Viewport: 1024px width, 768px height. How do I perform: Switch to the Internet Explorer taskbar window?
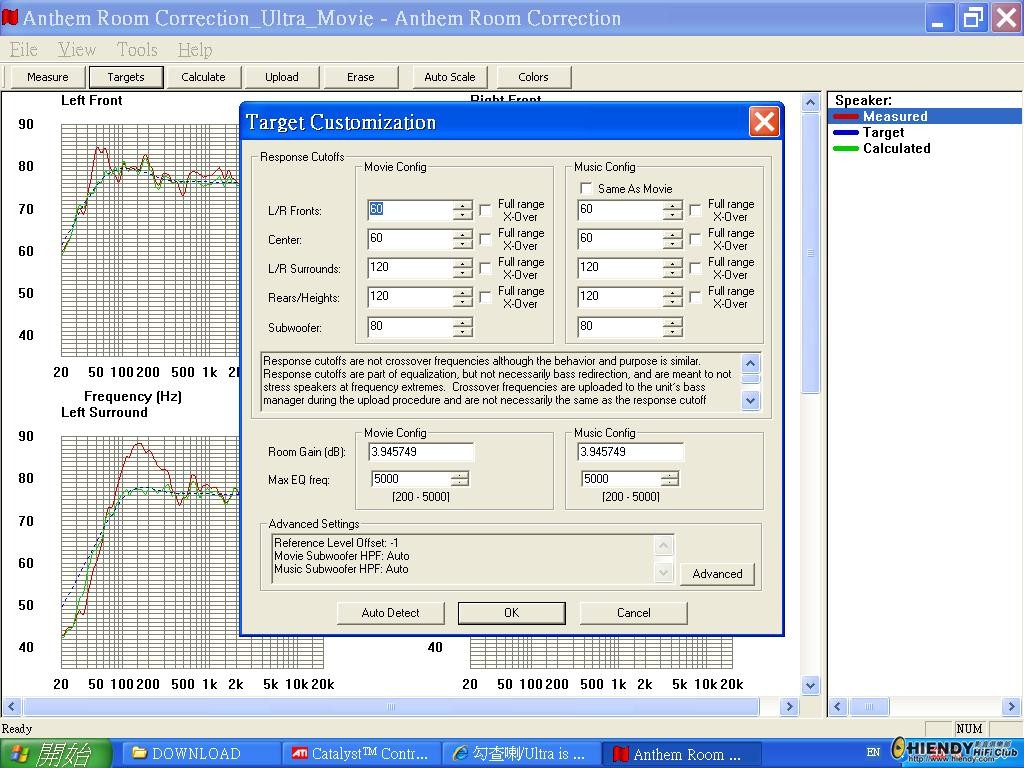(x=522, y=754)
